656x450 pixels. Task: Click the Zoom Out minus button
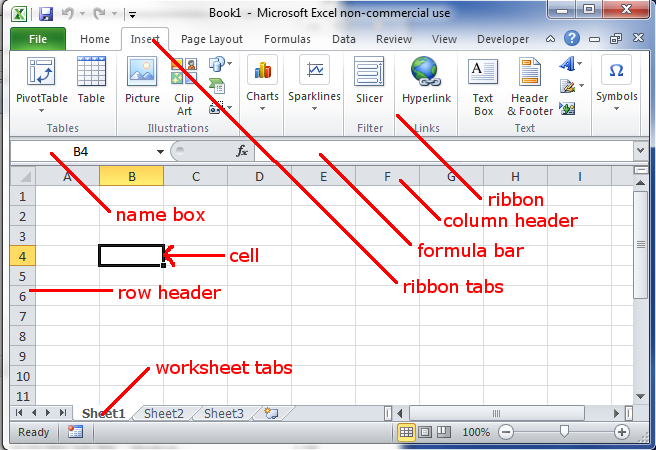click(506, 432)
